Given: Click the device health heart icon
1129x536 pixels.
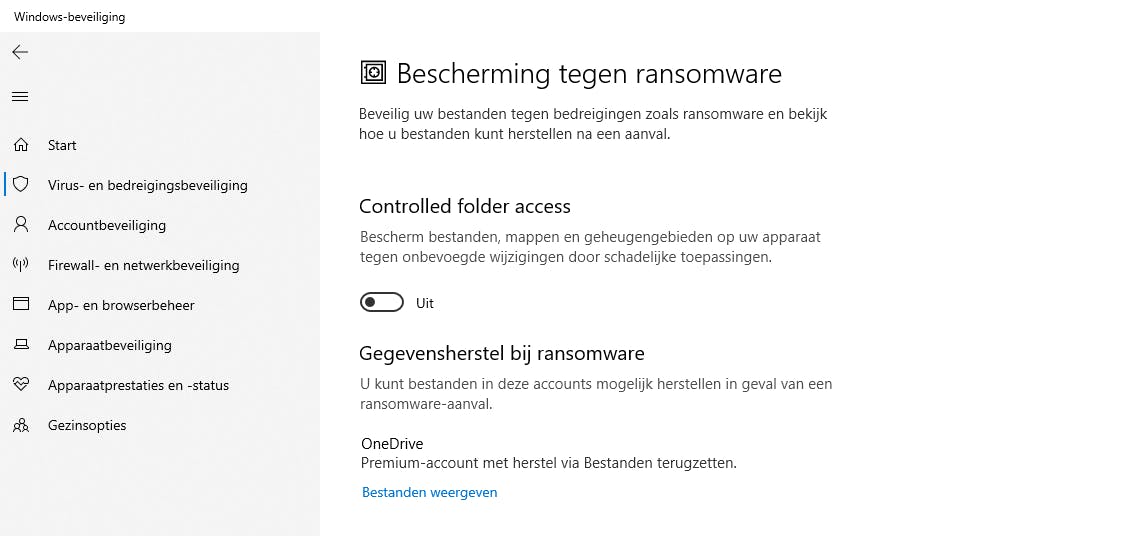Looking at the screenshot, I should pyautogui.click(x=20, y=385).
